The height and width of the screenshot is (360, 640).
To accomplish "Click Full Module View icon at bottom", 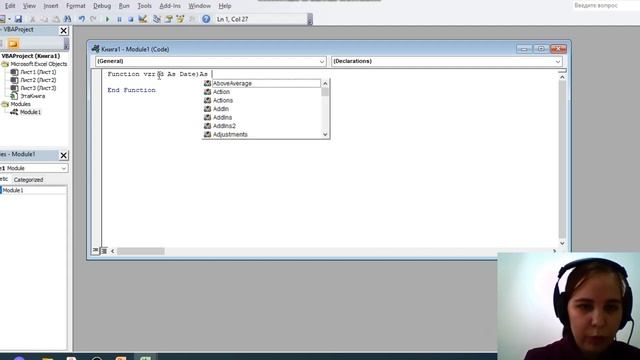I will pos(104,251).
